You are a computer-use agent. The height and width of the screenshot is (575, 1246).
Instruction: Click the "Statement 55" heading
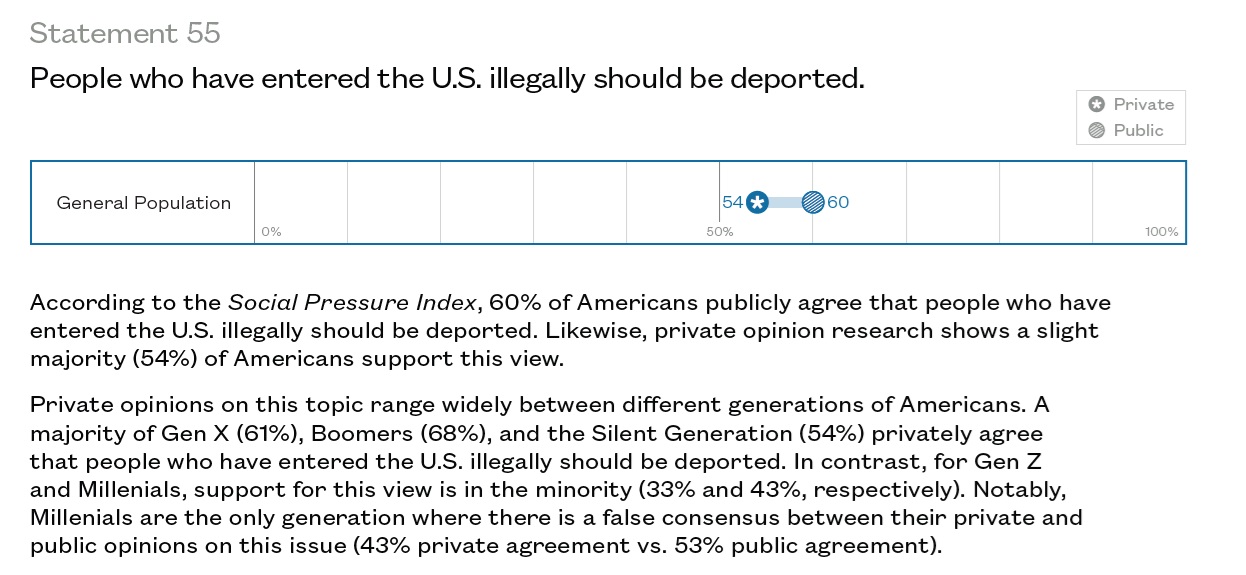point(125,34)
